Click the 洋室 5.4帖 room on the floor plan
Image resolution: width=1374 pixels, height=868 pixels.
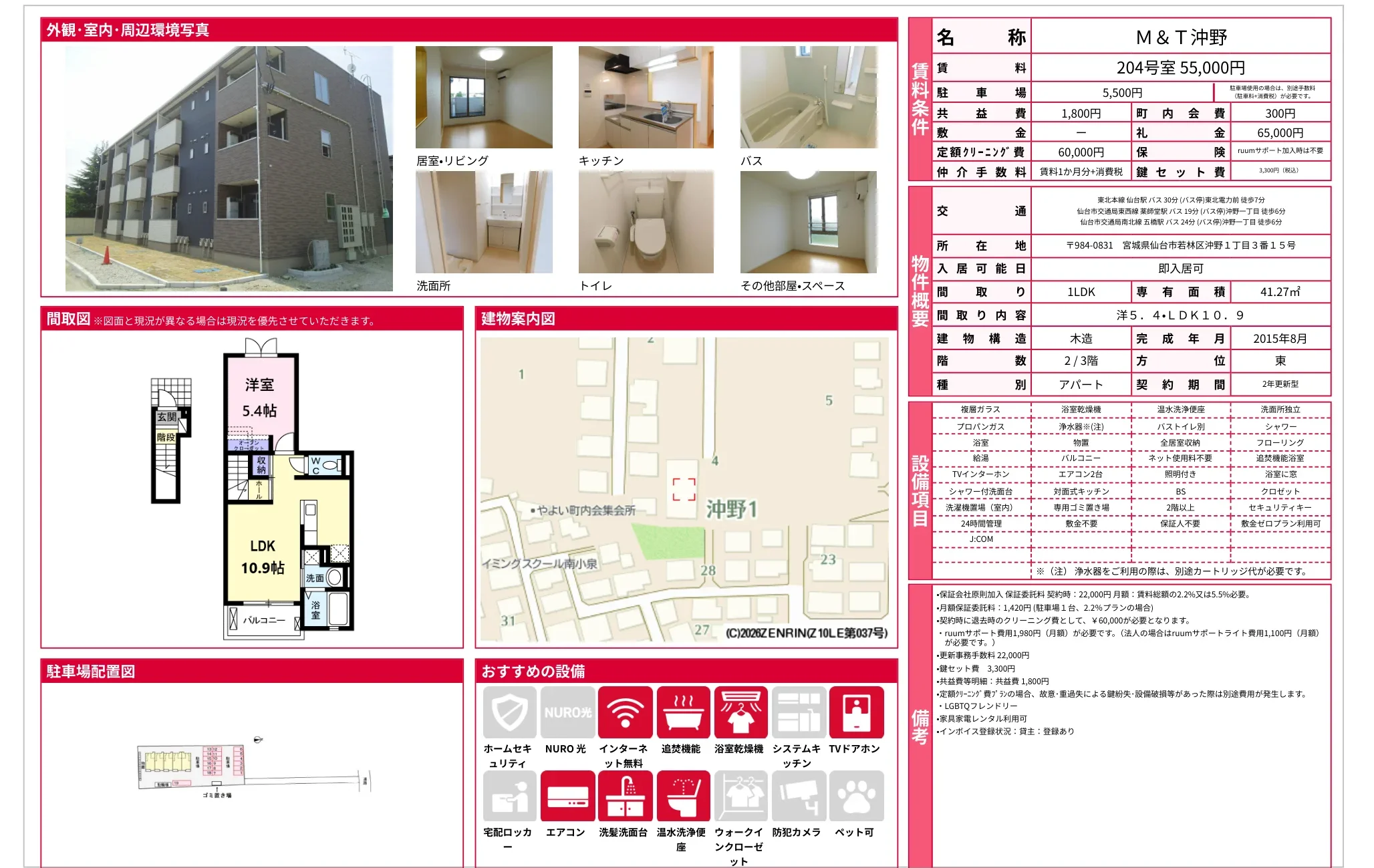click(x=260, y=398)
